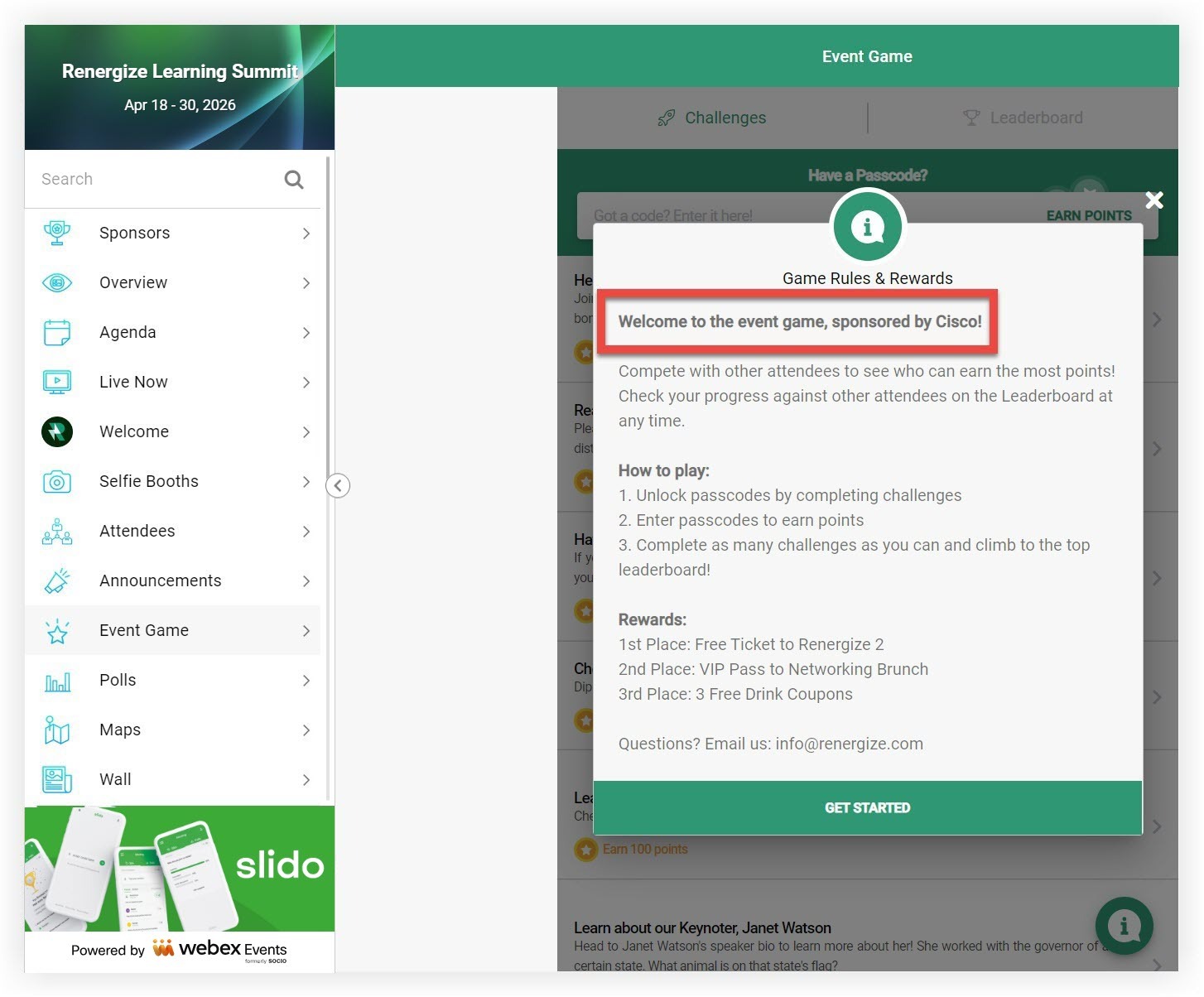Click the star coin beside Earn 100 points

click(x=586, y=850)
